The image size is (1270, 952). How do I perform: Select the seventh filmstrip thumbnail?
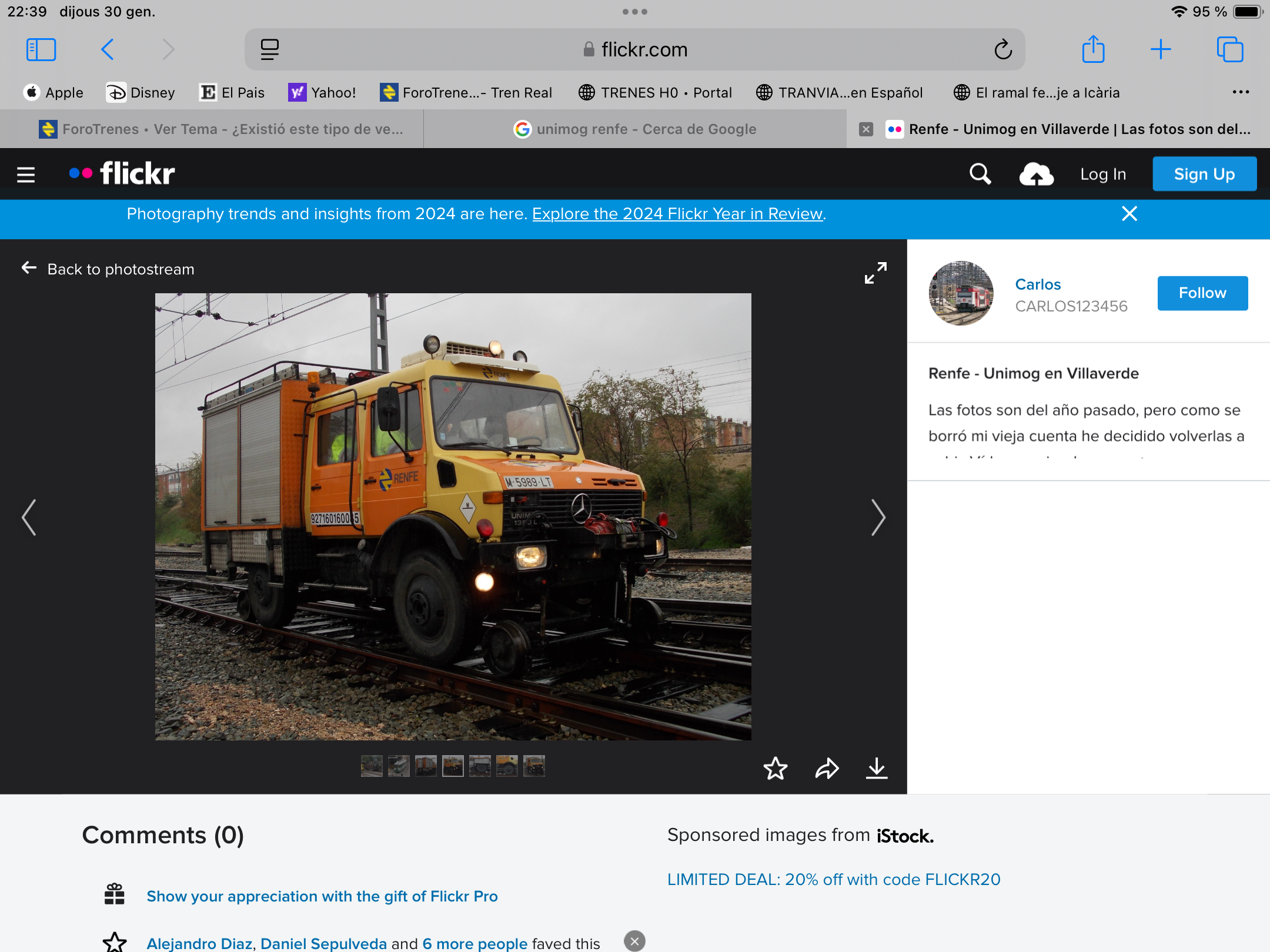(534, 766)
